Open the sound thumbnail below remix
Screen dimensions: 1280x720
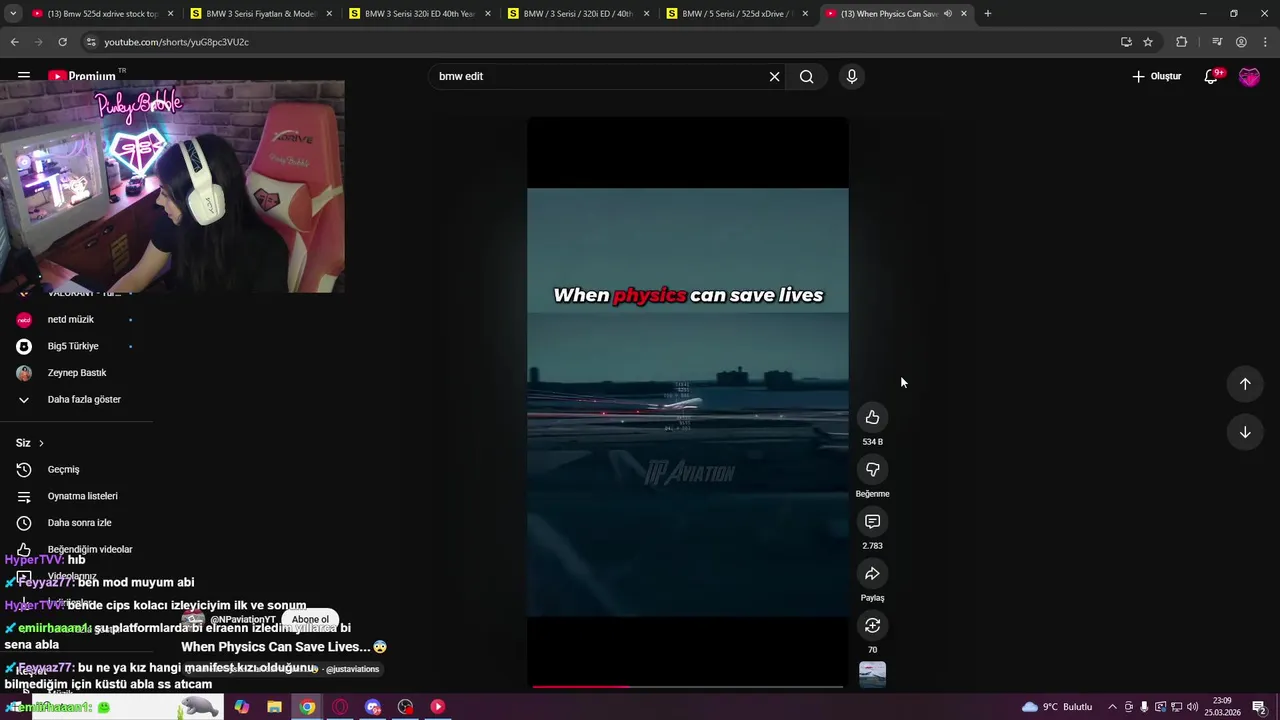point(872,675)
